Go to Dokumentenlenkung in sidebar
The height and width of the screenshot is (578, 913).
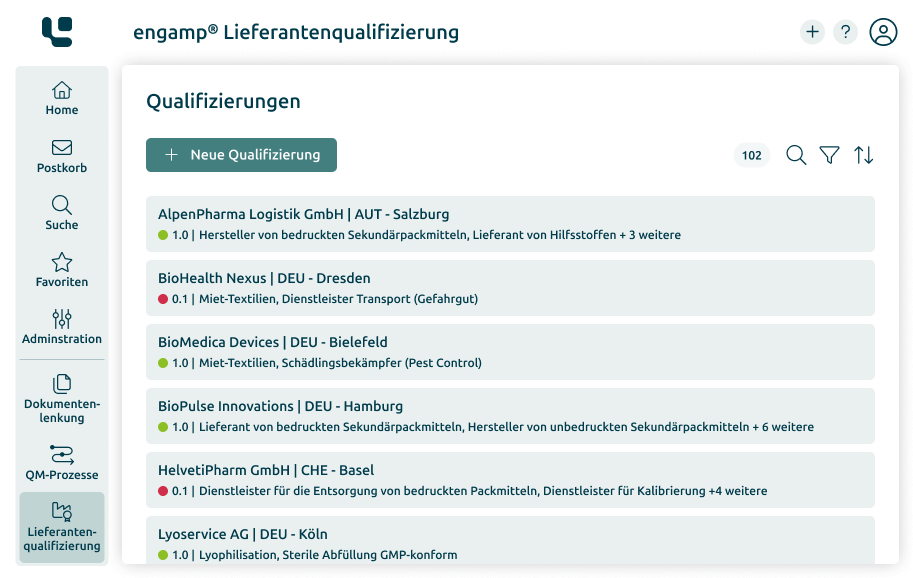[62, 399]
